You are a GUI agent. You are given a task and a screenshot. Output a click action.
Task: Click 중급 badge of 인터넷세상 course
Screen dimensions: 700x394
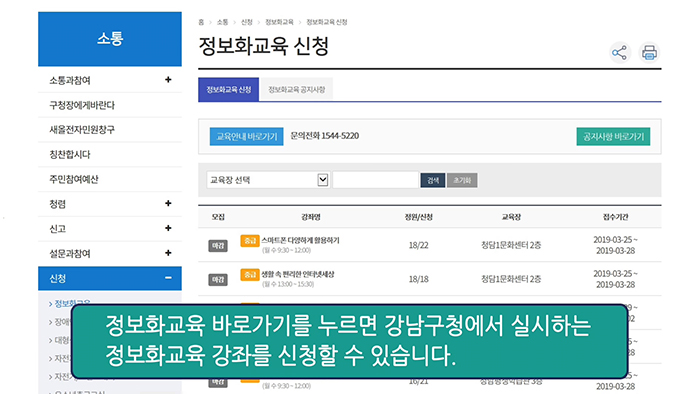pyautogui.click(x=250, y=274)
